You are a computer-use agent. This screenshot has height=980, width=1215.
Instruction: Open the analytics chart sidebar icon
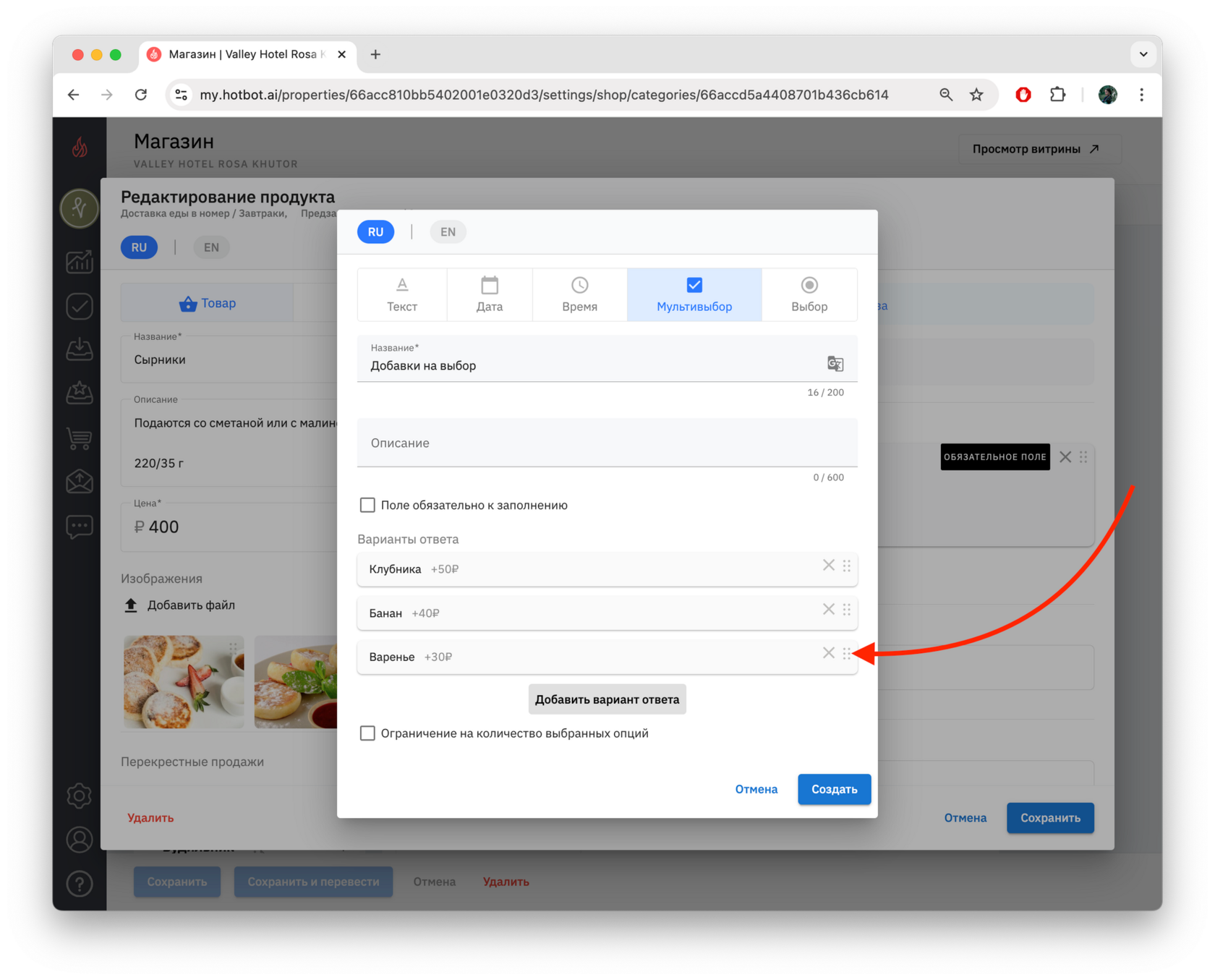pos(80,261)
